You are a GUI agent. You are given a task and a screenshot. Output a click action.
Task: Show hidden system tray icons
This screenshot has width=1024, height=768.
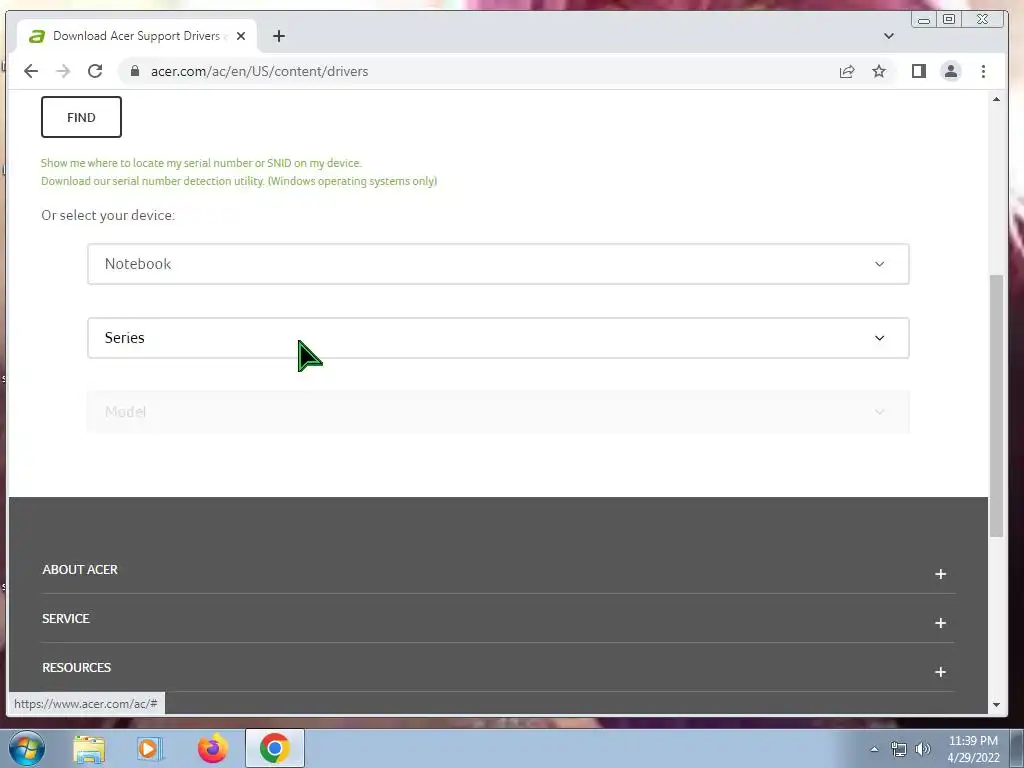(874, 749)
